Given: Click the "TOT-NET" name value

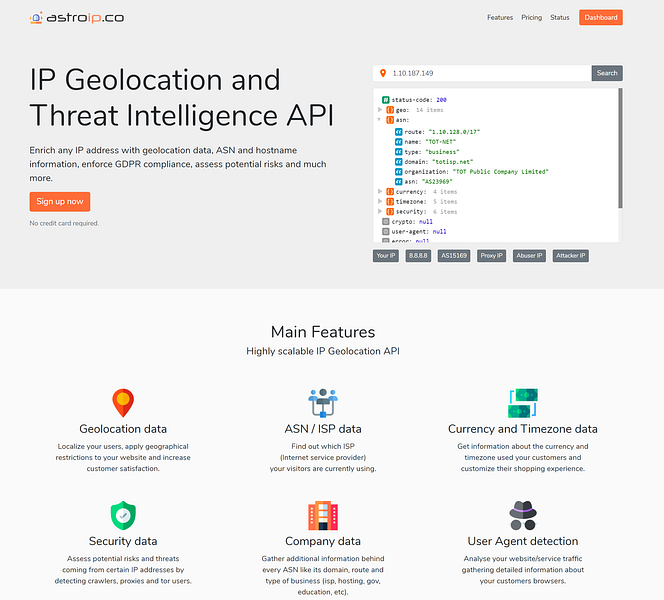Looking at the screenshot, I should 440,142.
